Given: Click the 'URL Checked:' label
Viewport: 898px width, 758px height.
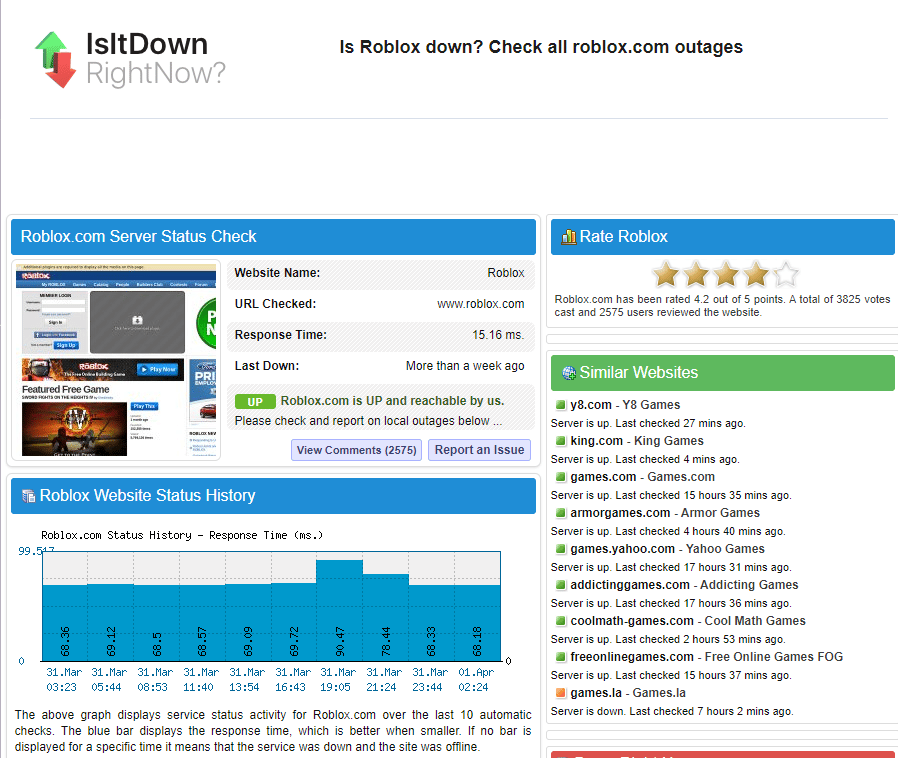Looking at the screenshot, I should 275,304.
